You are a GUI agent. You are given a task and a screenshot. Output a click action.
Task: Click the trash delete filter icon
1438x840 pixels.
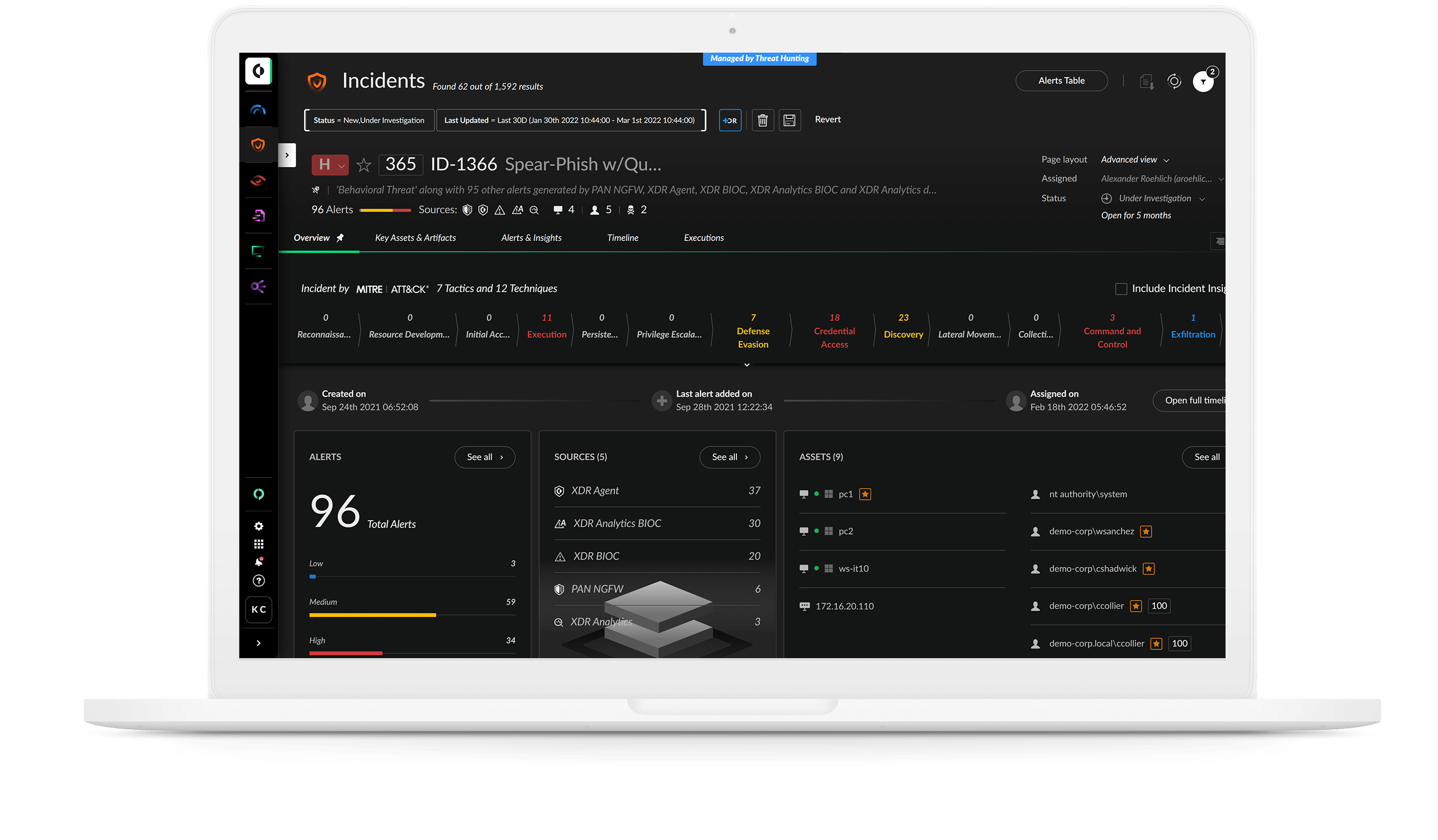(762, 120)
